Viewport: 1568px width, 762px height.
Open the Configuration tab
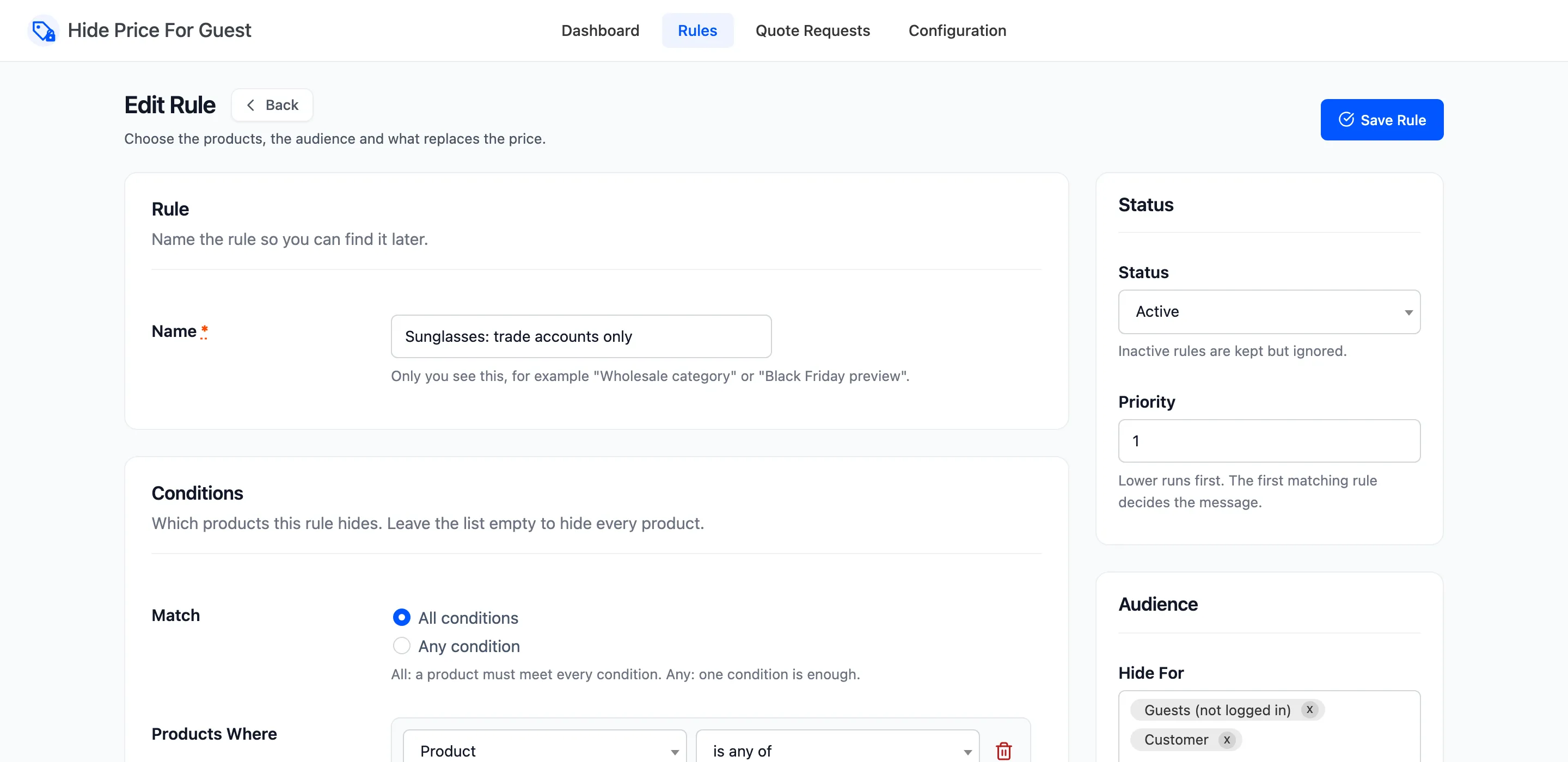(x=957, y=30)
